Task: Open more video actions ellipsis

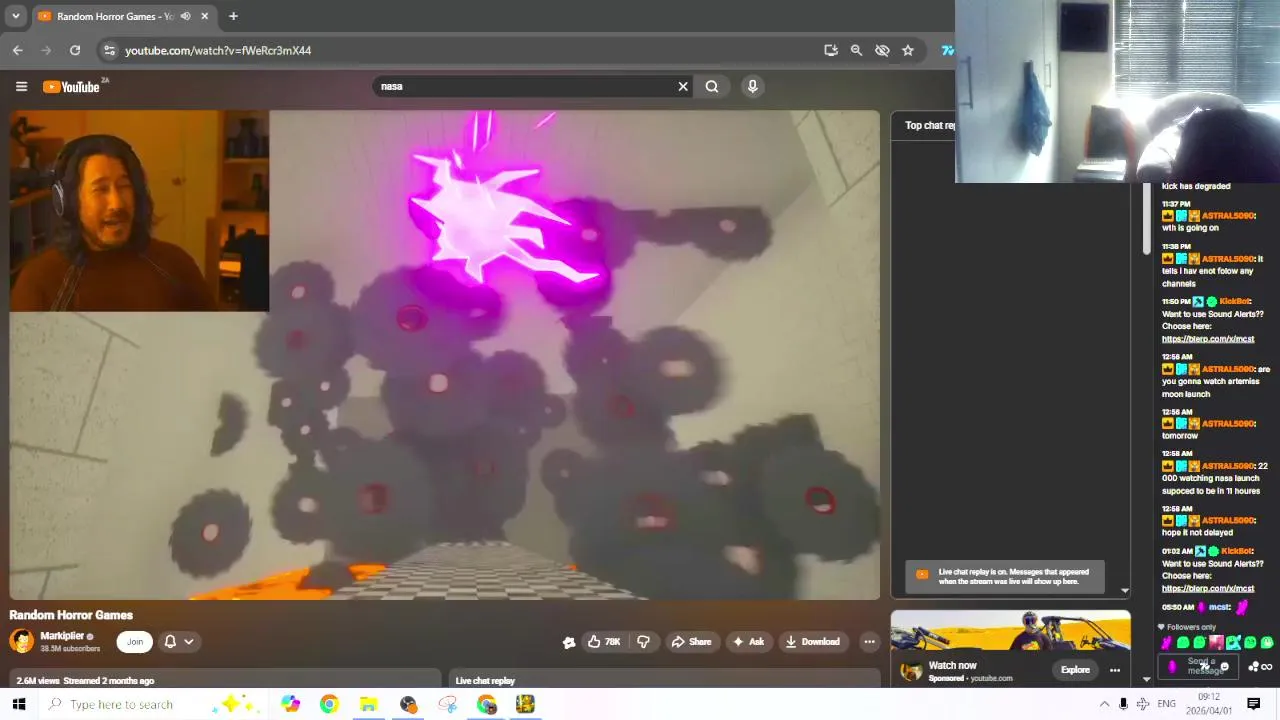Action: [x=869, y=642]
